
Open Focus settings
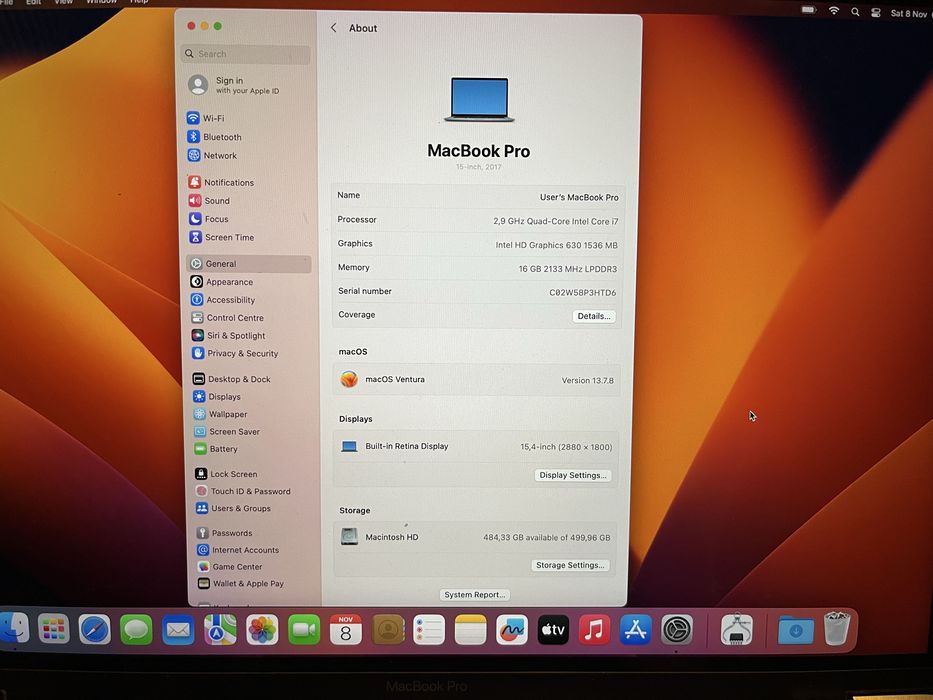tap(209, 219)
